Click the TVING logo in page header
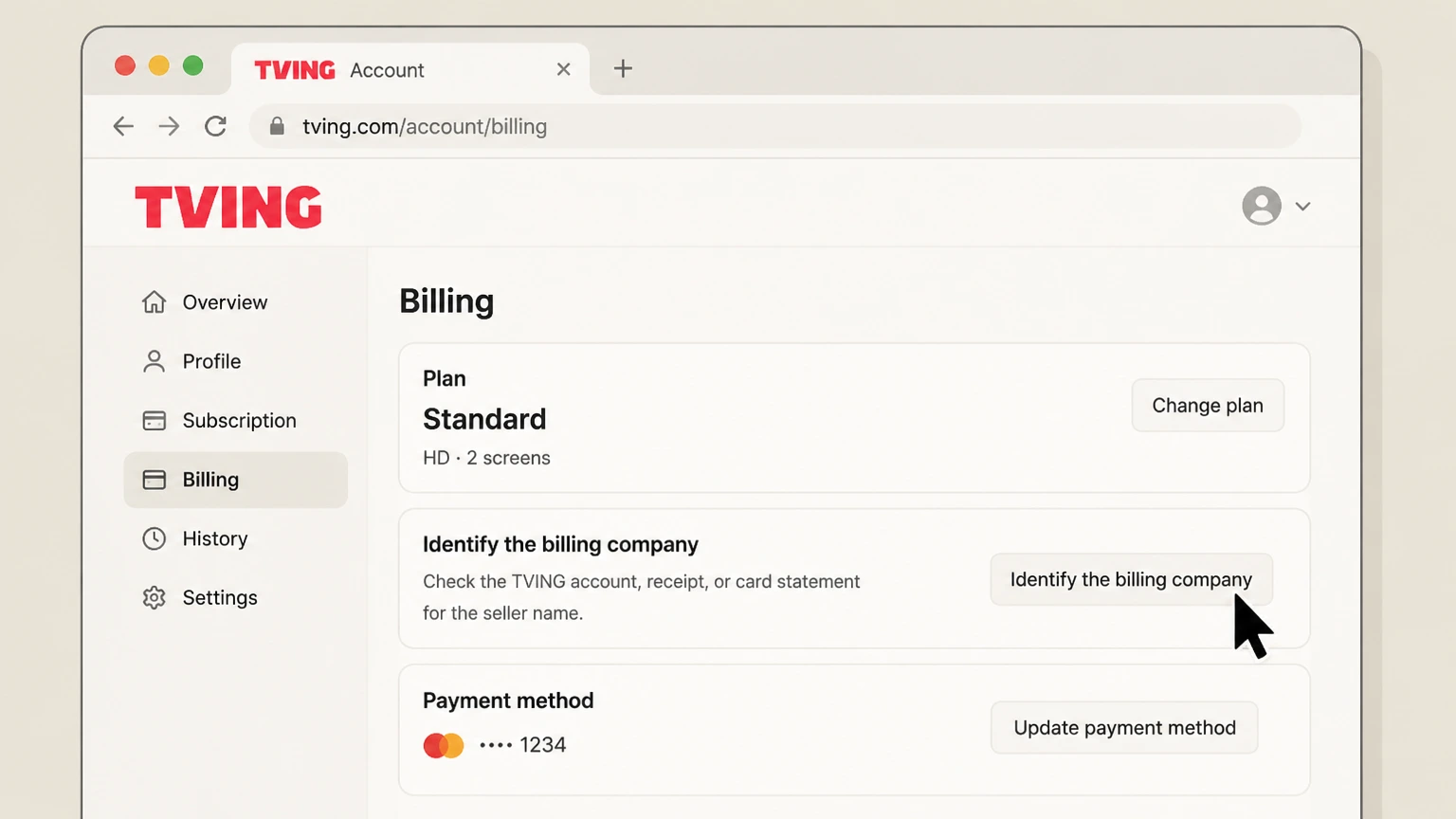This screenshot has height=819, width=1456. 228,207
